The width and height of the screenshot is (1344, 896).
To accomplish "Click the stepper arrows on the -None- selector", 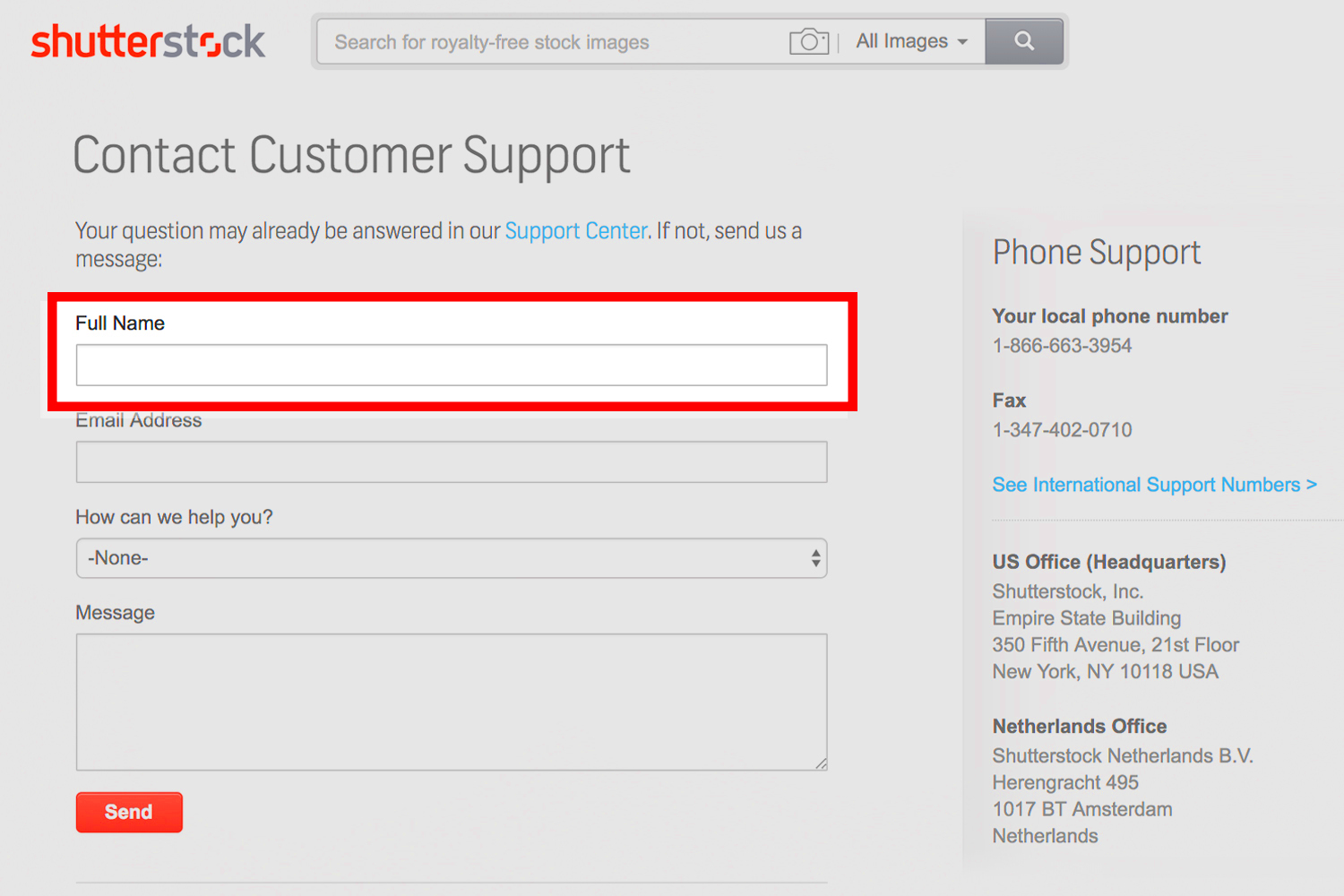I will coord(815,557).
